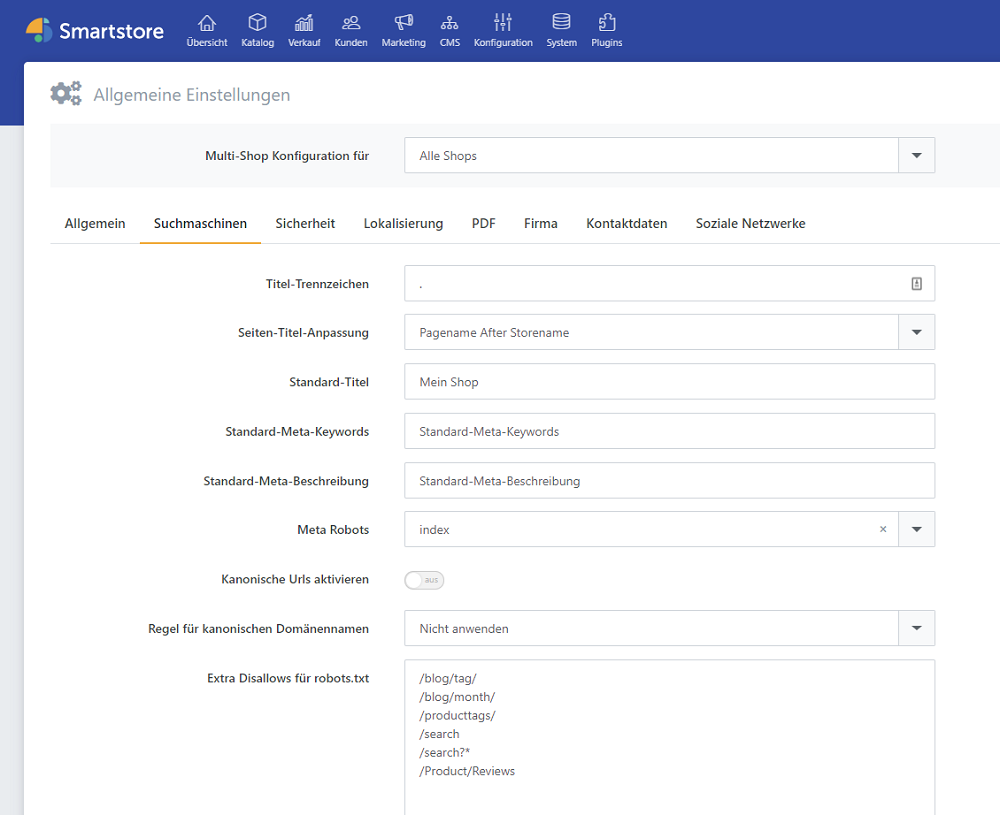This screenshot has height=815, width=1000.
Task: Expand the Multi-Shop Konfiguration dropdown
Action: (916, 156)
